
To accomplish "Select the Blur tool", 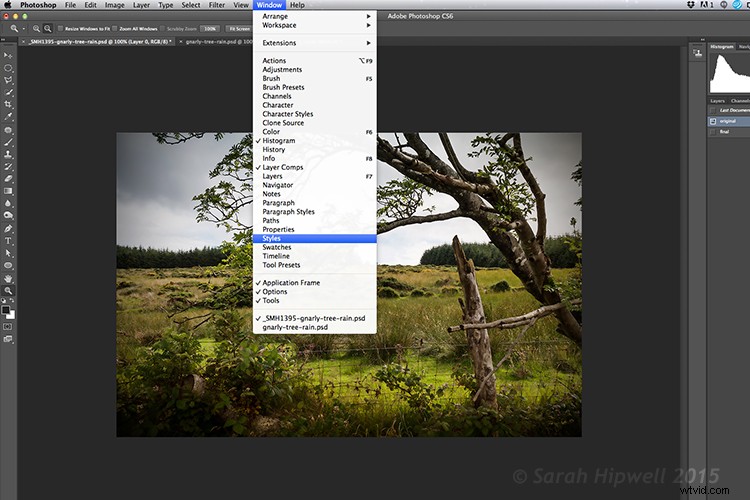I will click(8, 203).
